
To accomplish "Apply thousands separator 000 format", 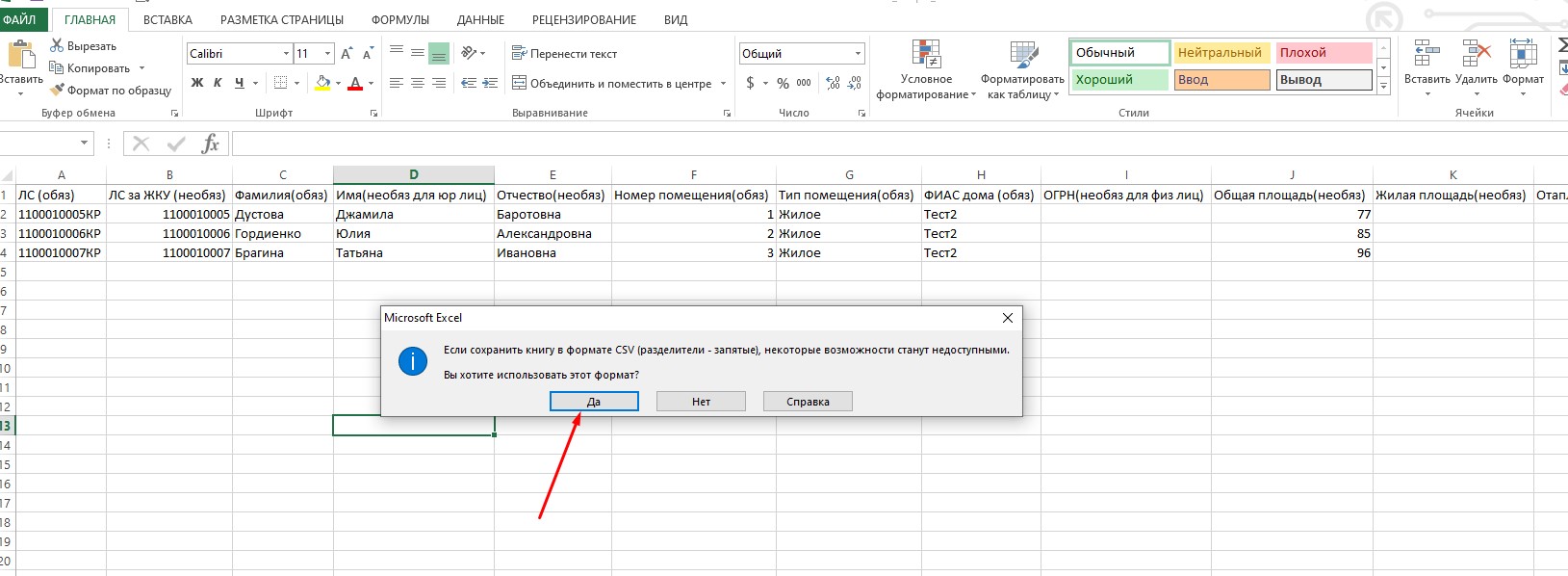I will (x=804, y=83).
